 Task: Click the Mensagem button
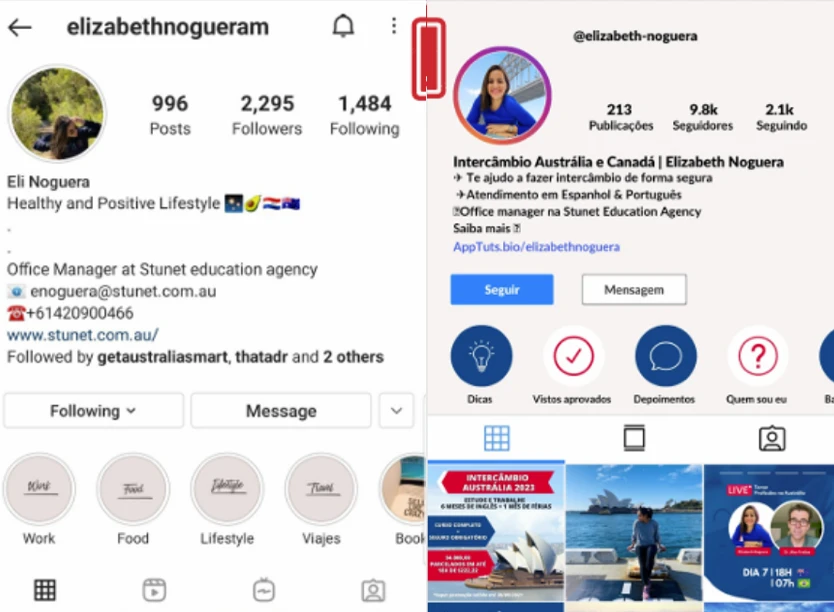pyautogui.click(x=634, y=289)
